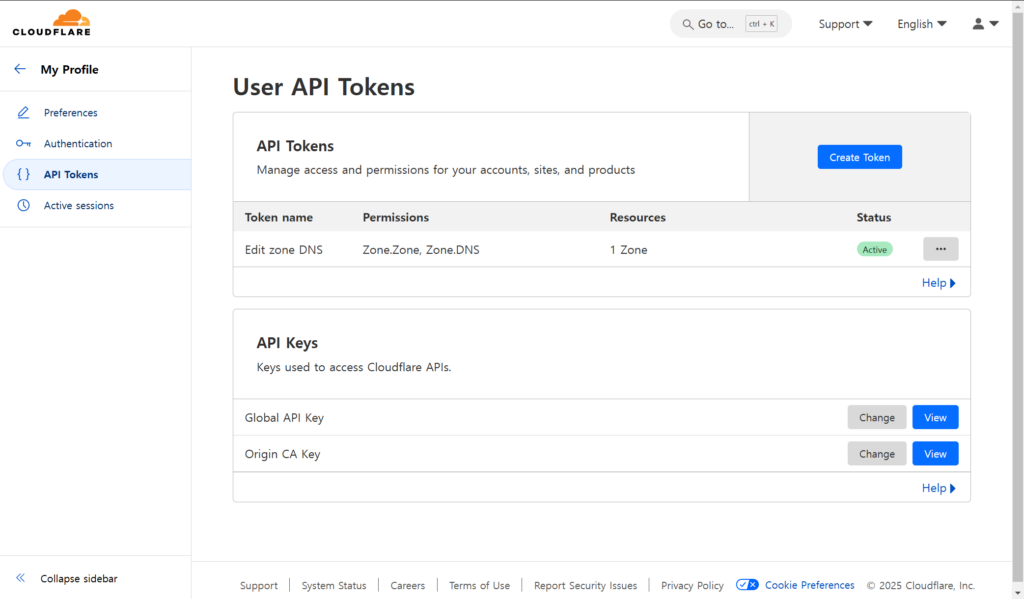Open the user account profile menu
The height and width of the screenshot is (599, 1024).
985,24
